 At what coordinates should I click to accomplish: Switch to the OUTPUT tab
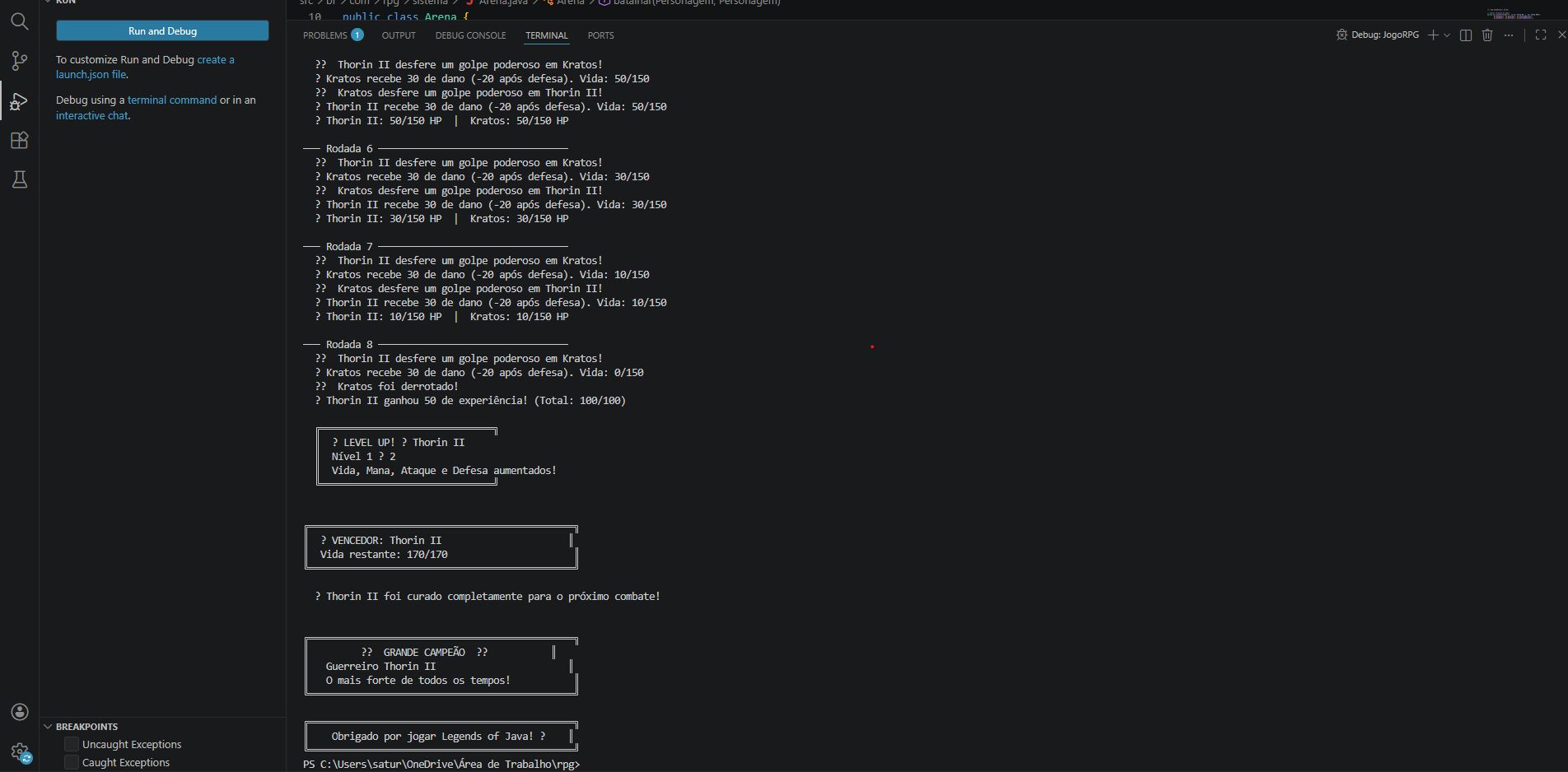coord(399,35)
